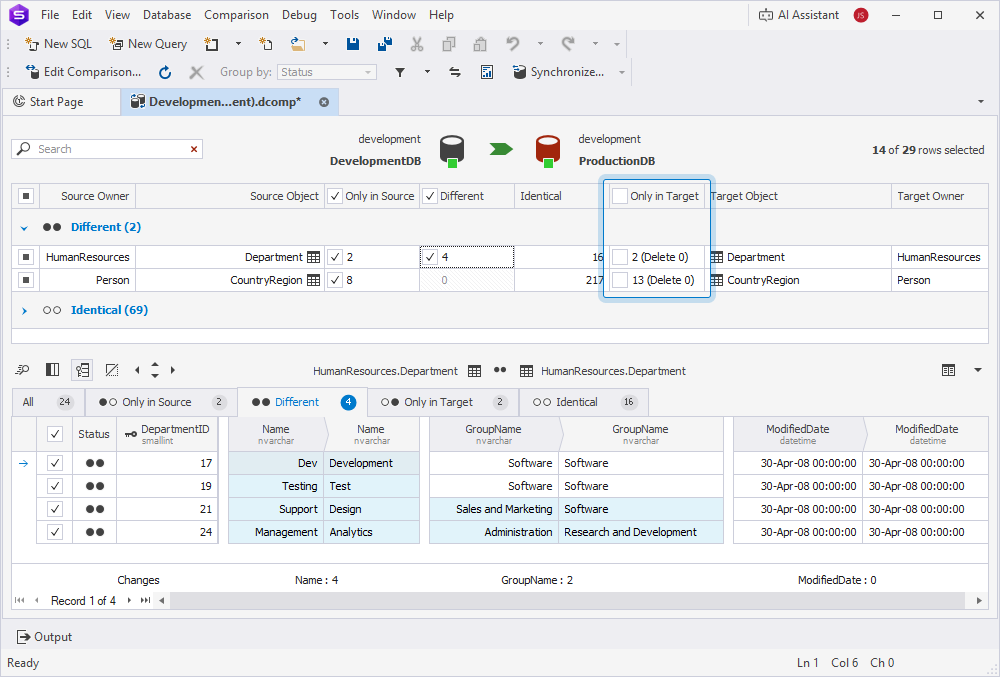The height and width of the screenshot is (677, 1000).
Task: Collapse the Different (2) group
Action: (25, 228)
